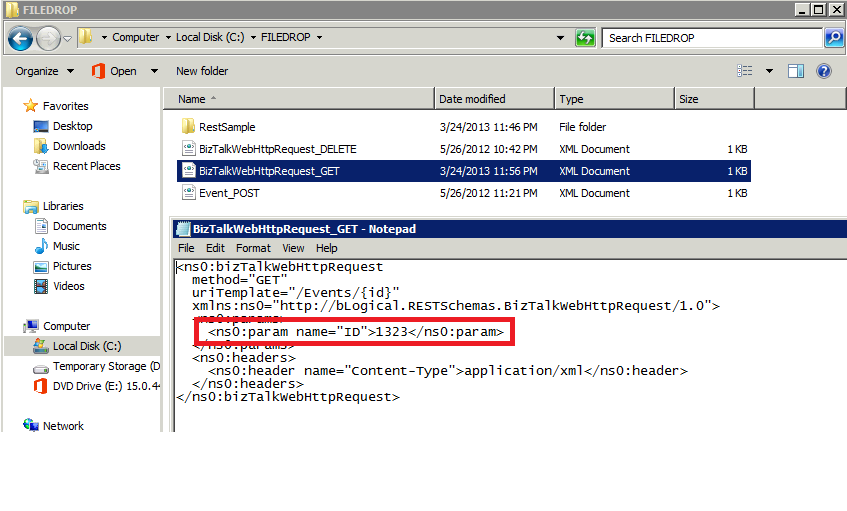Screen dimensions: 847x511
Task: Open Notepad Format menu
Action: [x=253, y=248]
